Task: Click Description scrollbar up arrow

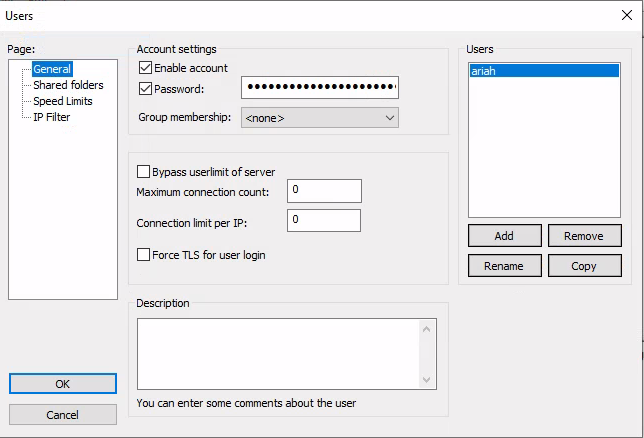Action: tap(426, 329)
